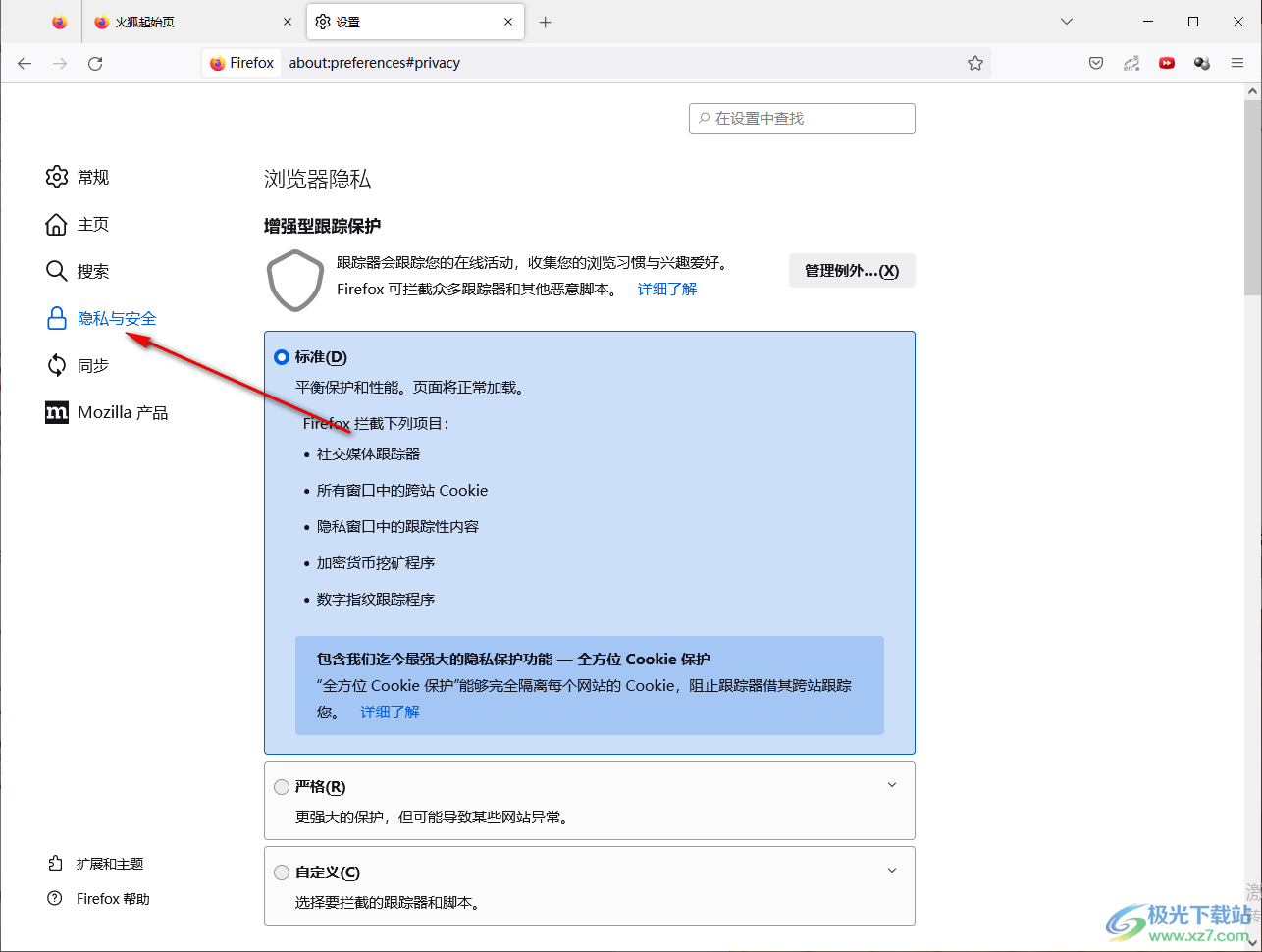Open the 主页 settings category
Screen dimensions: 1262x952
tap(78, 225)
